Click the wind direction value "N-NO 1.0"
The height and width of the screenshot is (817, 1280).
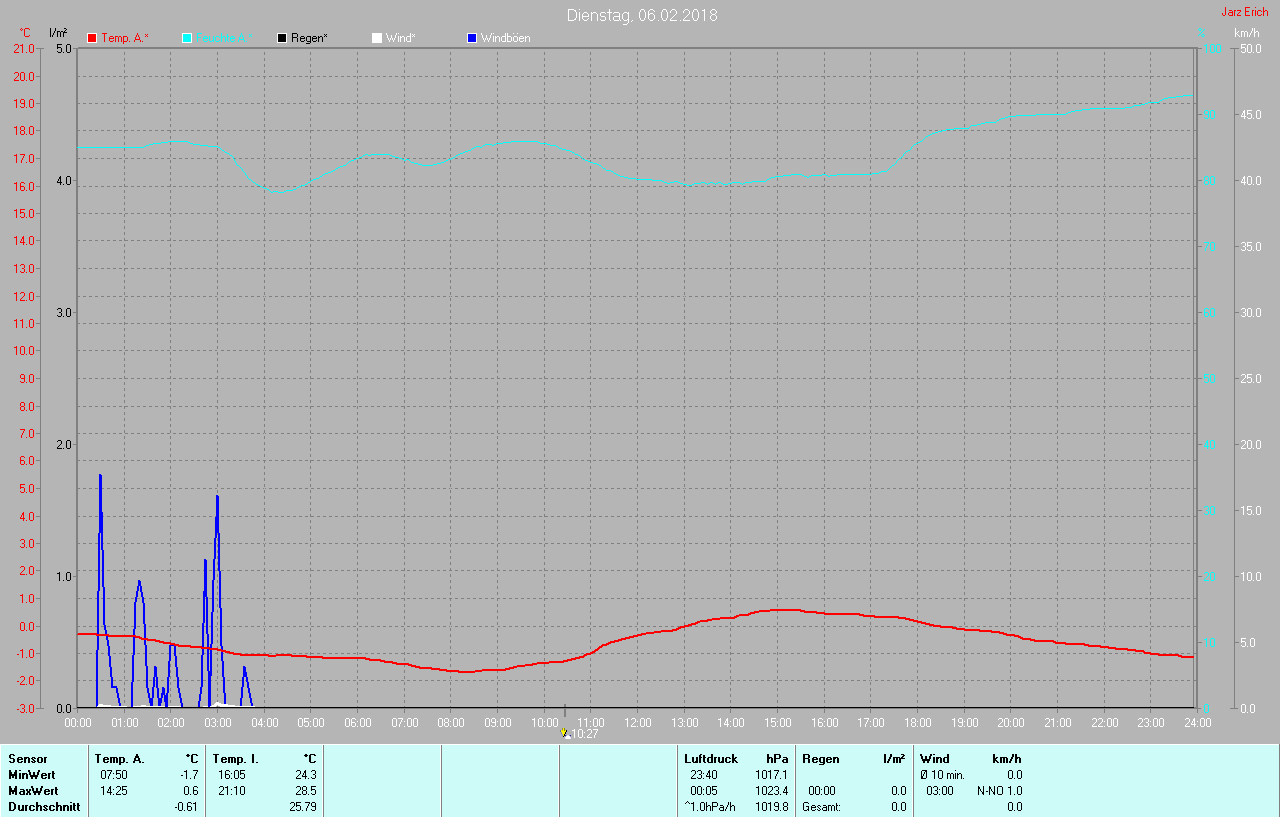(1000, 791)
